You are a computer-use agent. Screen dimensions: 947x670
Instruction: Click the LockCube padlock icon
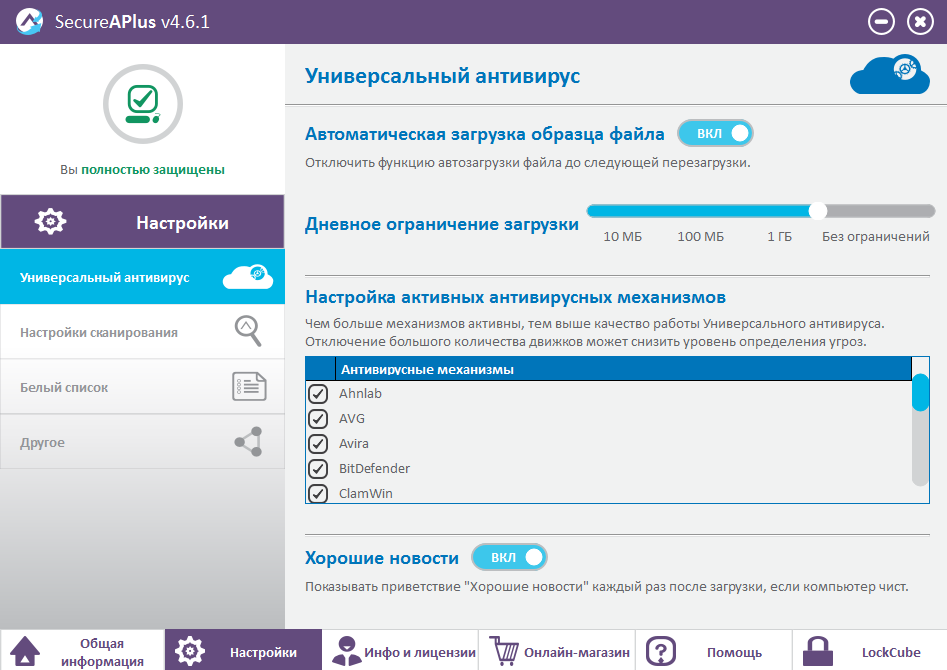click(x=818, y=651)
